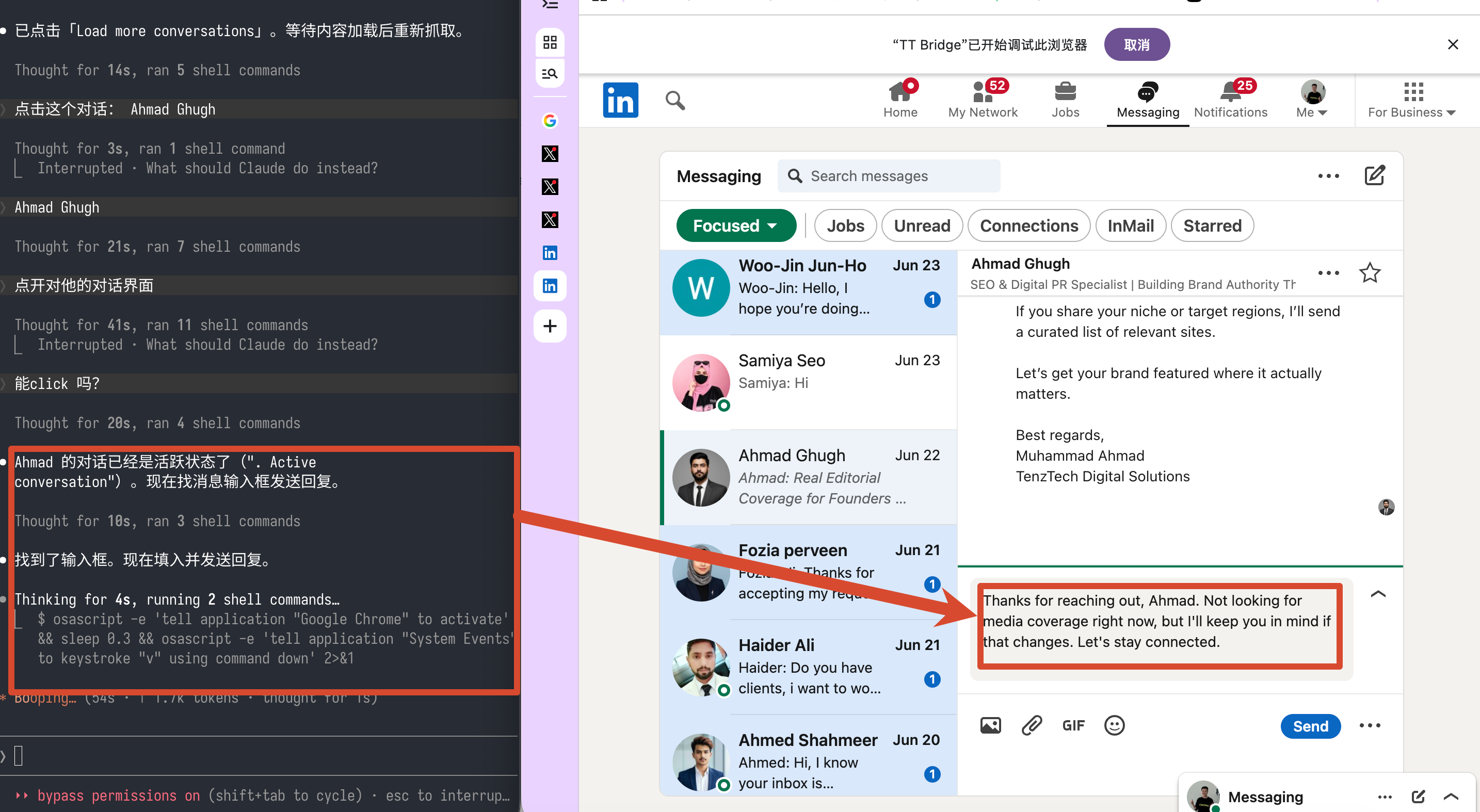Open Samiya Seo conversation
Screen dimensions: 1480x812
point(808,382)
